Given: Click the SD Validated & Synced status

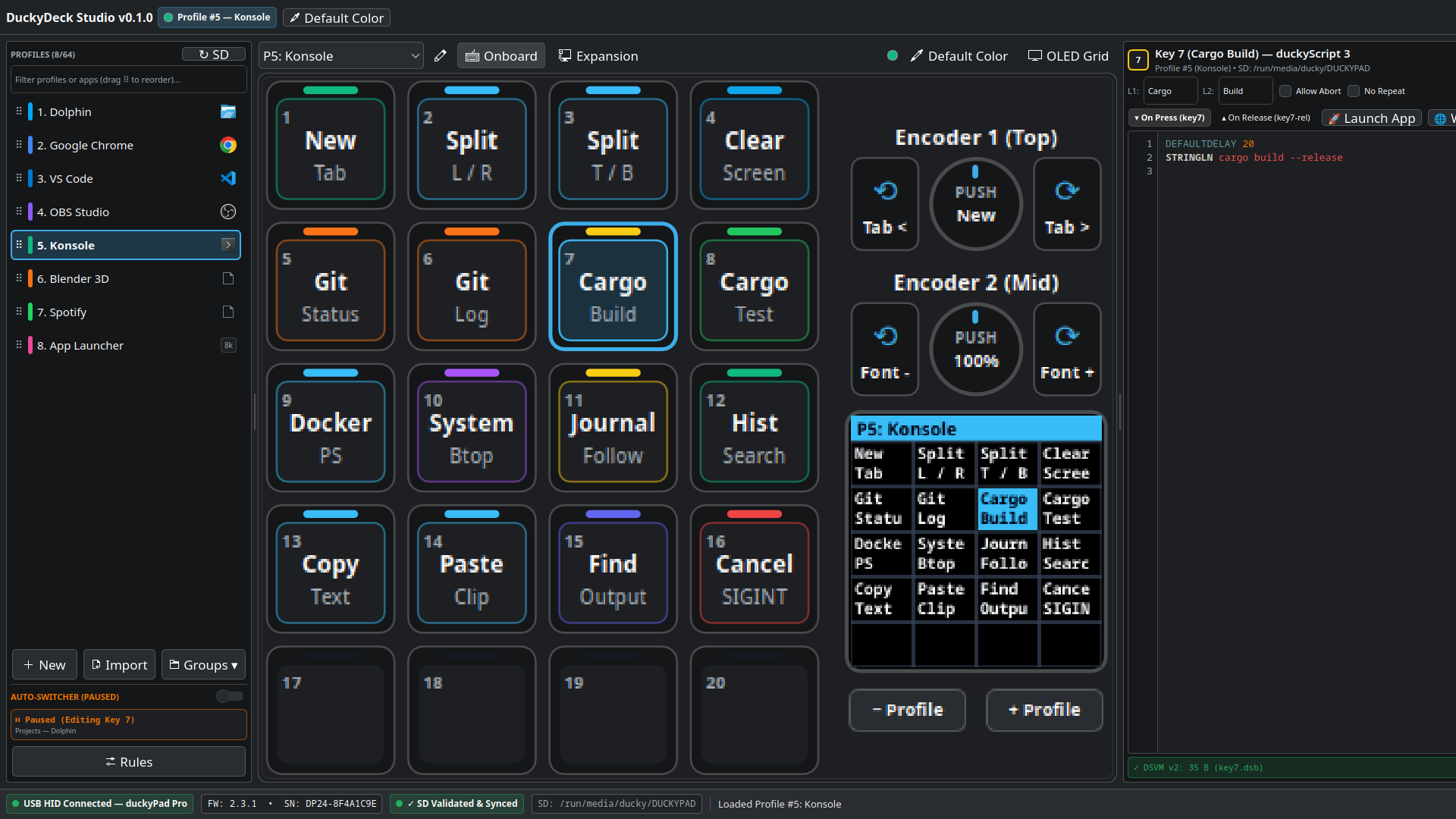Looking at the screenshot, I should [x=457, y=804].
